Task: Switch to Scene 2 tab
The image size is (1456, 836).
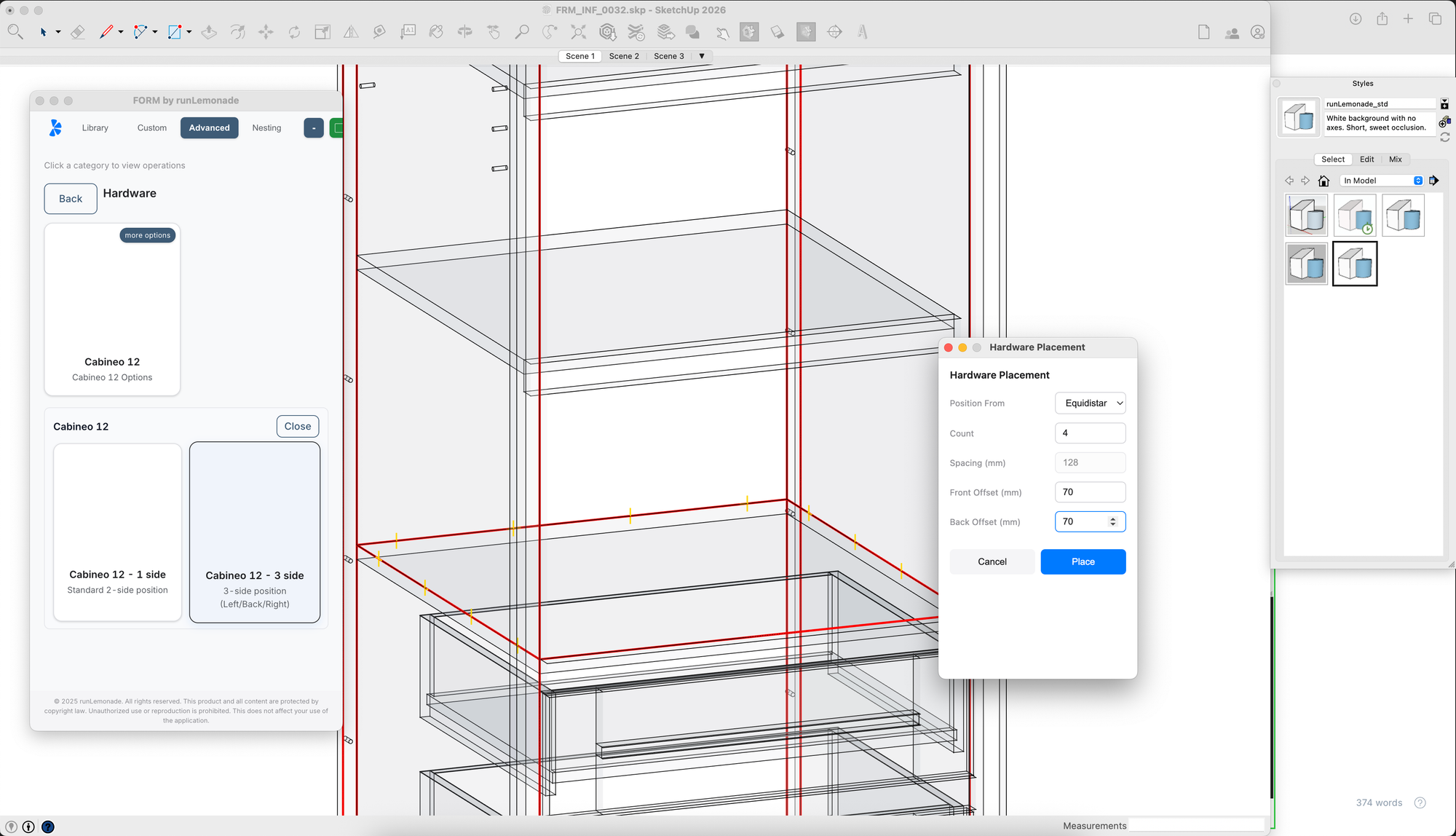Action: pos(624,56)
